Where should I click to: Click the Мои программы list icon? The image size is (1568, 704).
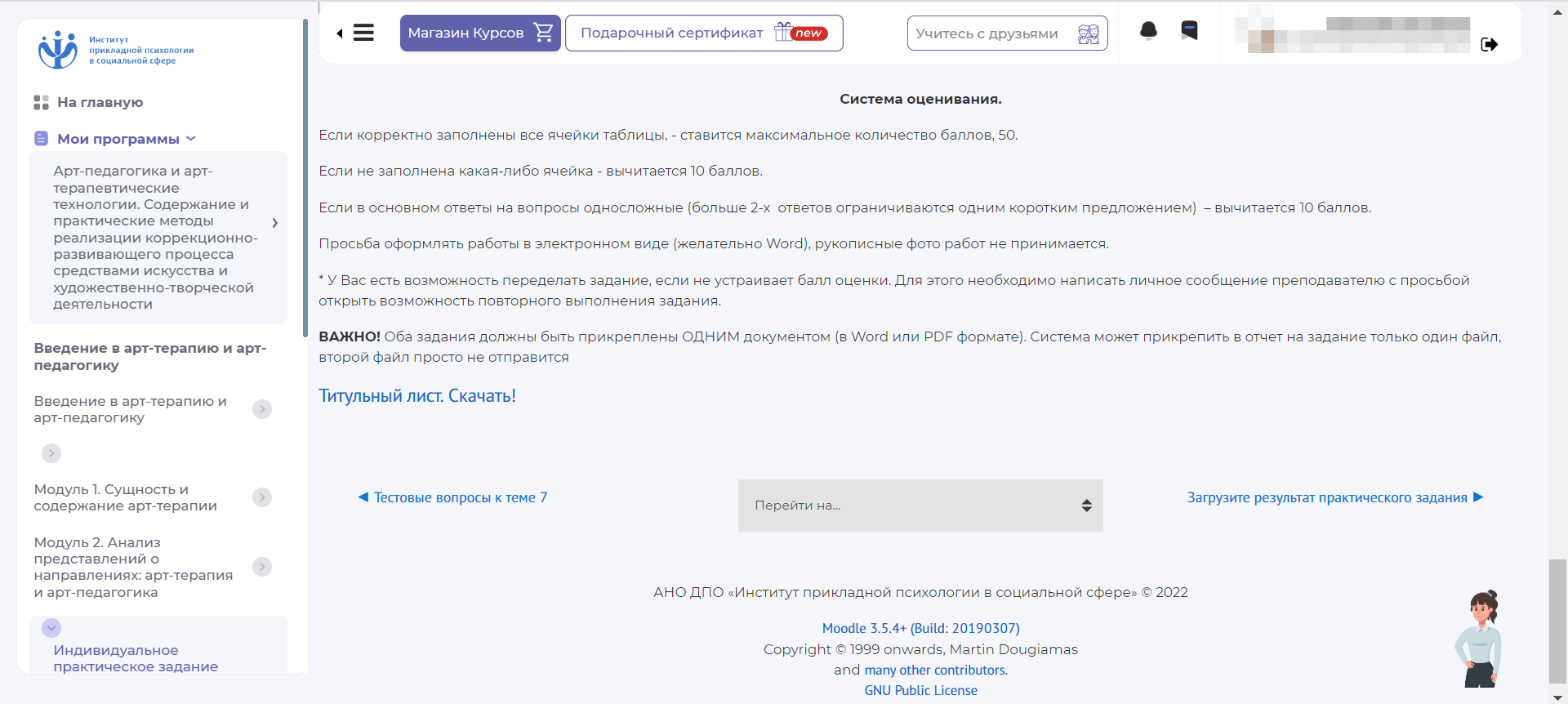pyautogui.click(x=41, y=138)
